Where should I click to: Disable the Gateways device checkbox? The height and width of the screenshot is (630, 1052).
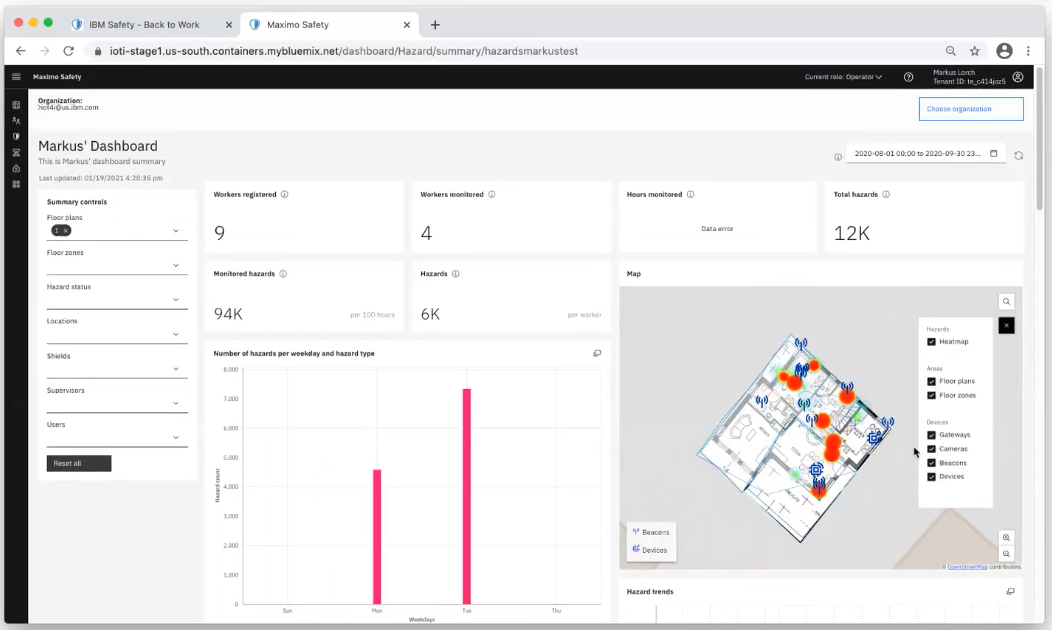pyautogui.click(x=931, y=435)
